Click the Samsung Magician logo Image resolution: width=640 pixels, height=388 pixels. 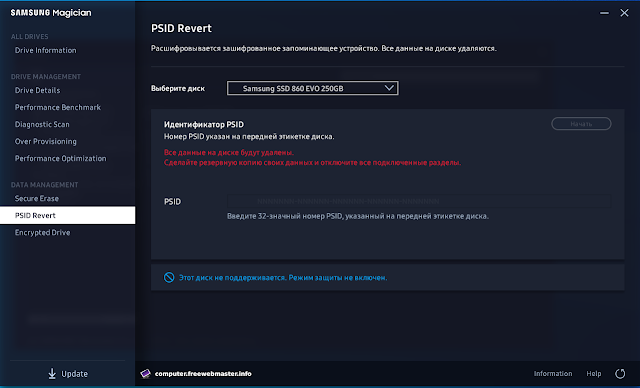[x=51, y=13]
